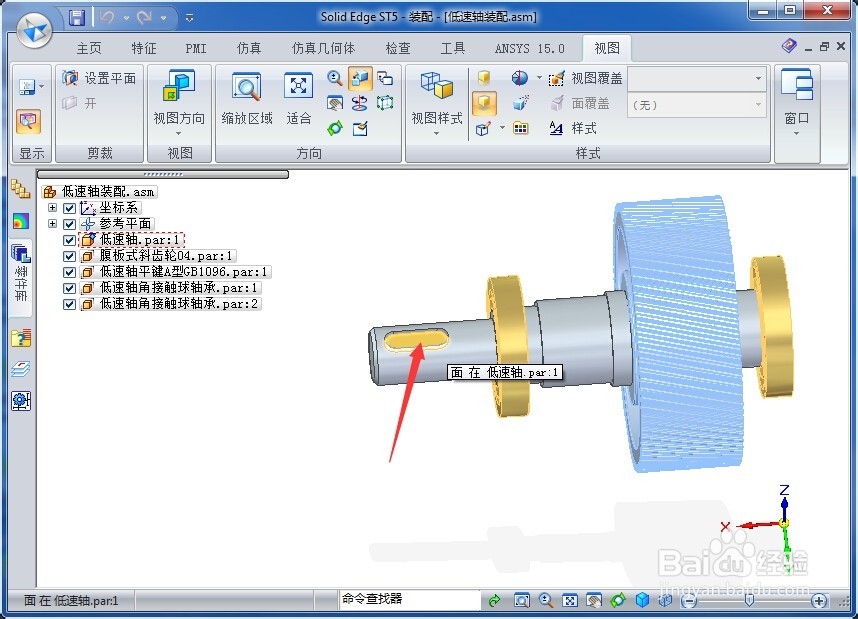Uncheck the 低速轴角接触球轴承.par:1 checkbox
This screenshot has height=619, width=858.
point(69,288)
